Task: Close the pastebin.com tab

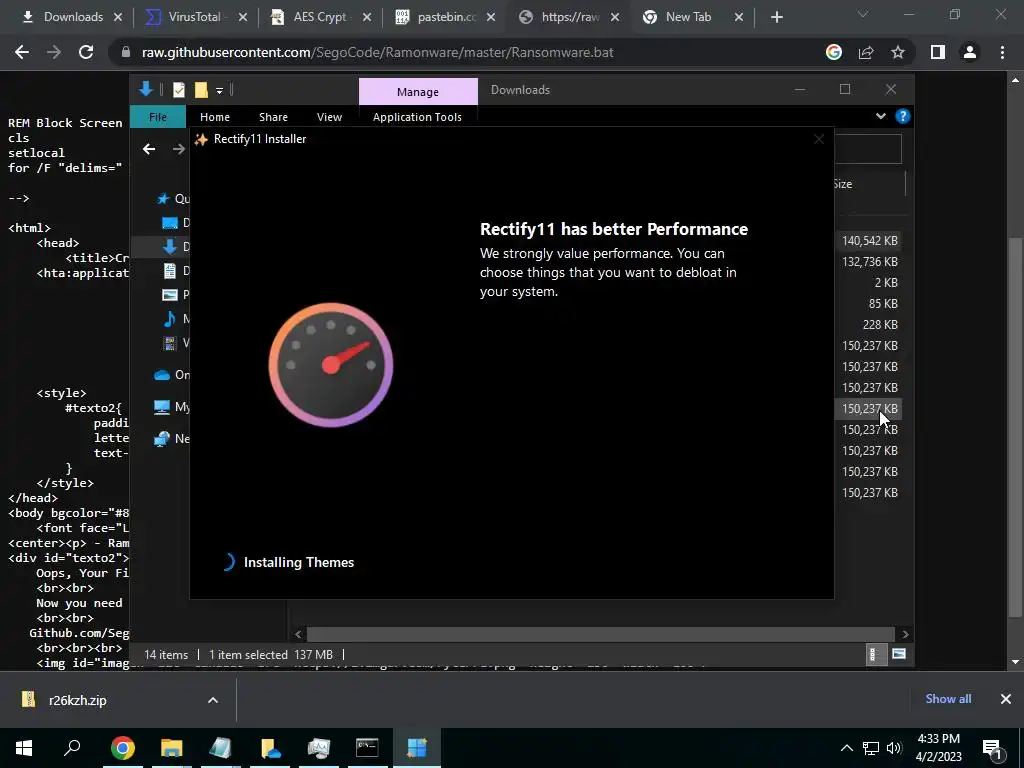Action: tap(491, 17)
